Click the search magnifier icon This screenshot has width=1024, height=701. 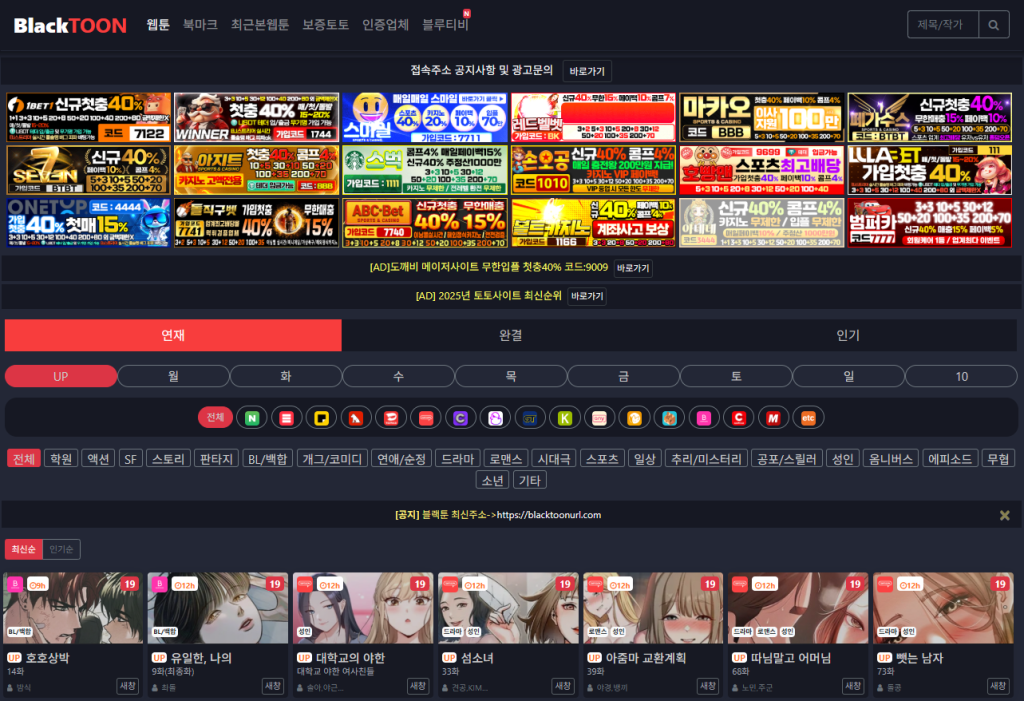pos(993,25)
